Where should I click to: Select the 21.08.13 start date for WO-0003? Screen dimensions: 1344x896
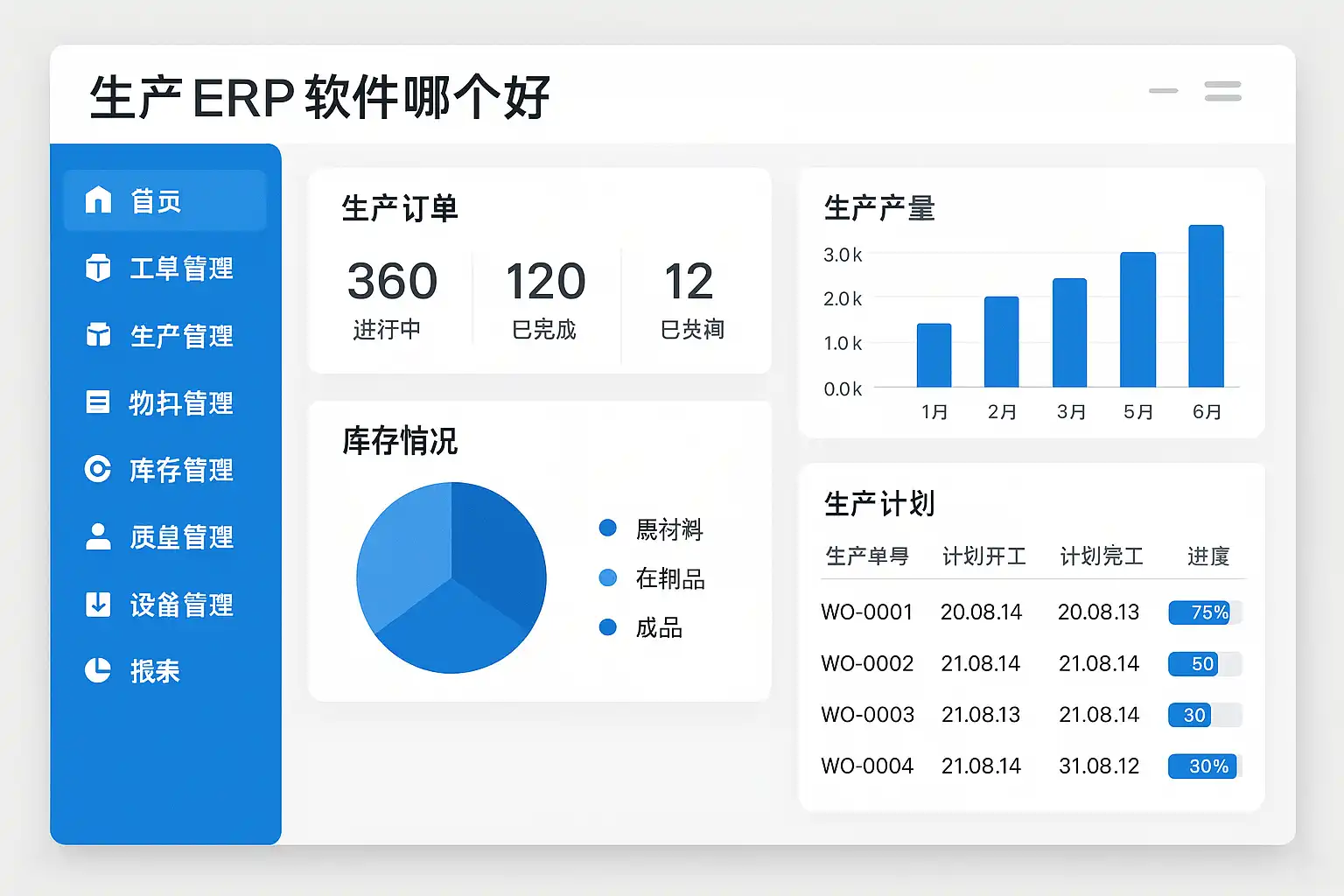981,715
